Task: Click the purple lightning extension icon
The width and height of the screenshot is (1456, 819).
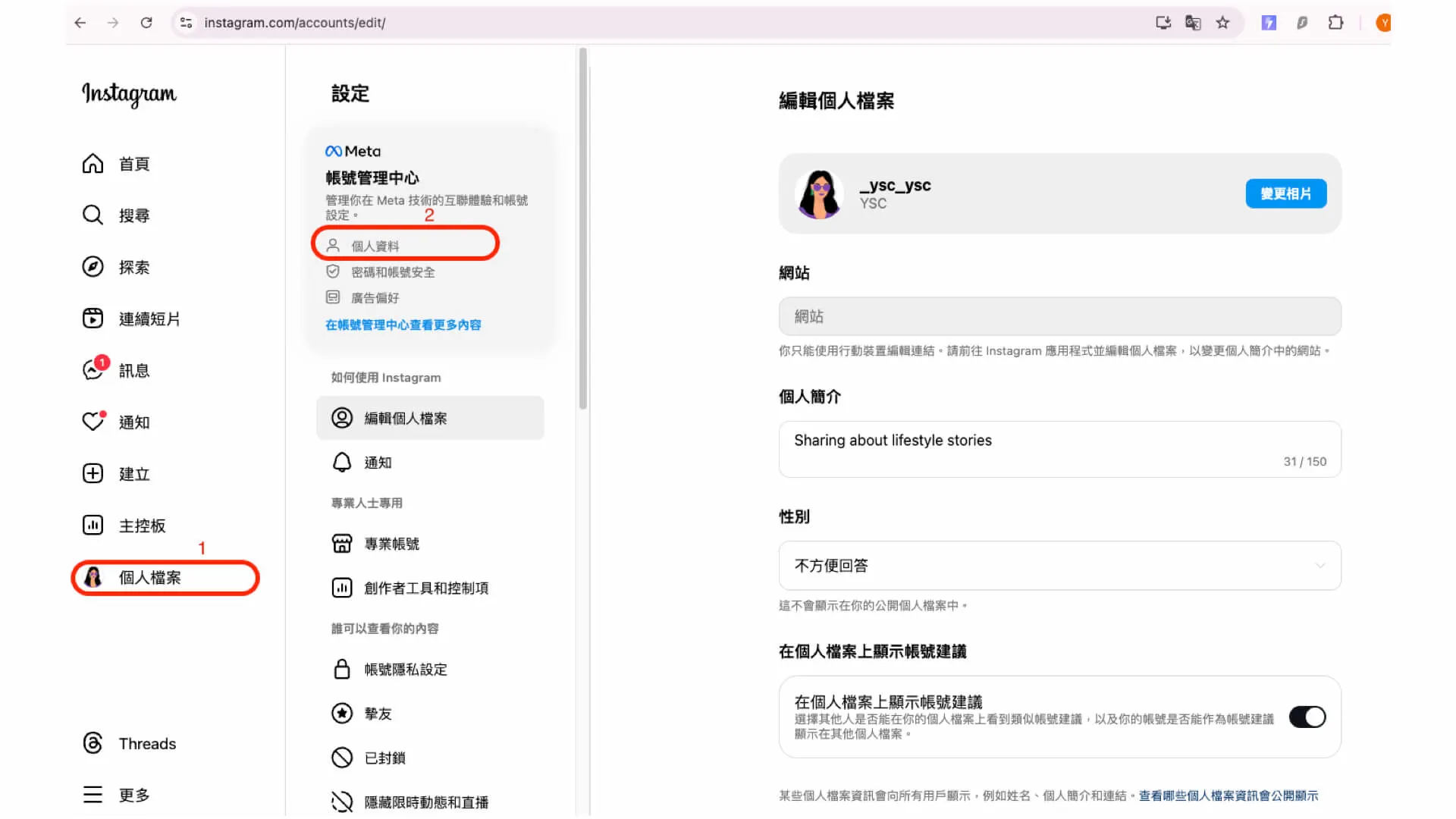Action: pyautogui.click(x=1269, y=23)
